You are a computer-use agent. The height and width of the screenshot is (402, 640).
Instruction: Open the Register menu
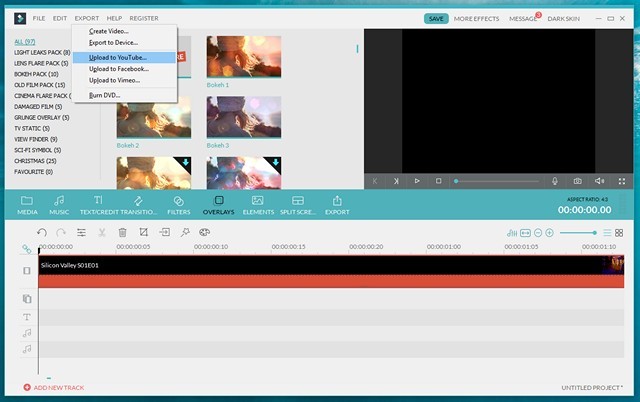pyautogui.click(x=144, y=18)
